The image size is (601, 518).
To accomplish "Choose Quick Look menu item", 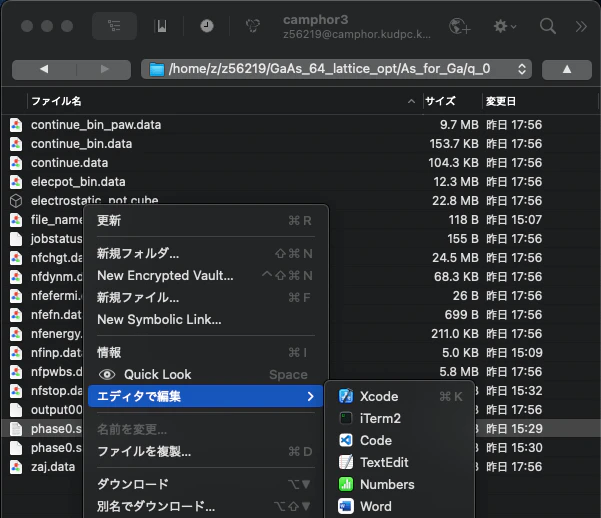I will point(205,375).
